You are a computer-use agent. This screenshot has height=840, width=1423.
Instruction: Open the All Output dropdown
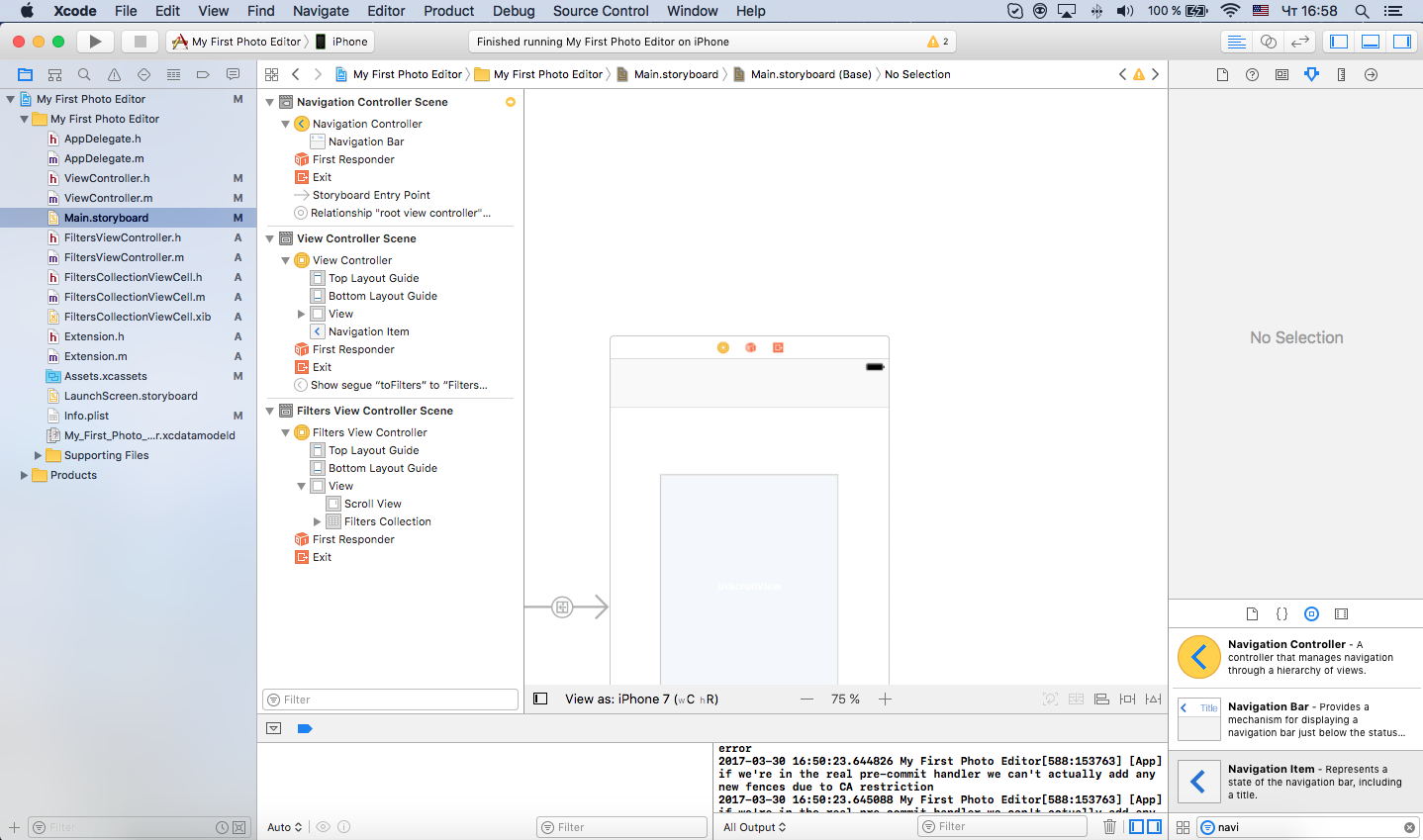(755, 827)
